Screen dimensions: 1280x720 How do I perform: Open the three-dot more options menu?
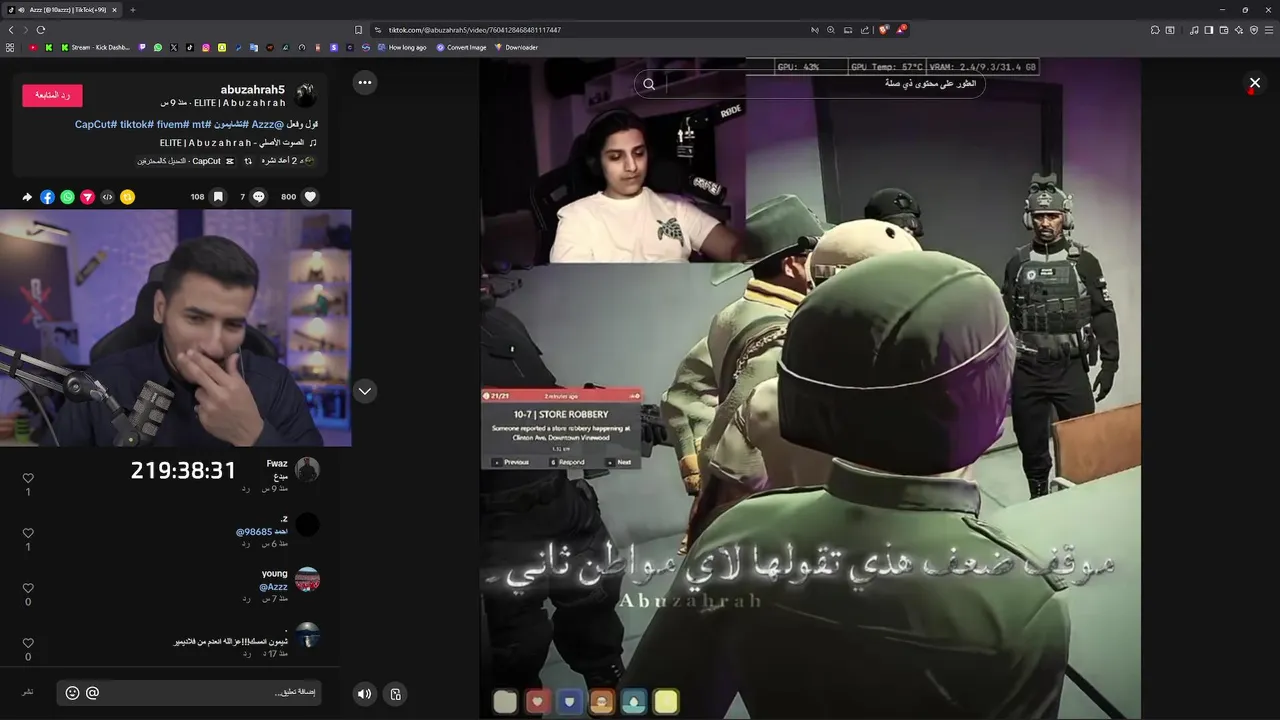click(x=365, y=82)
